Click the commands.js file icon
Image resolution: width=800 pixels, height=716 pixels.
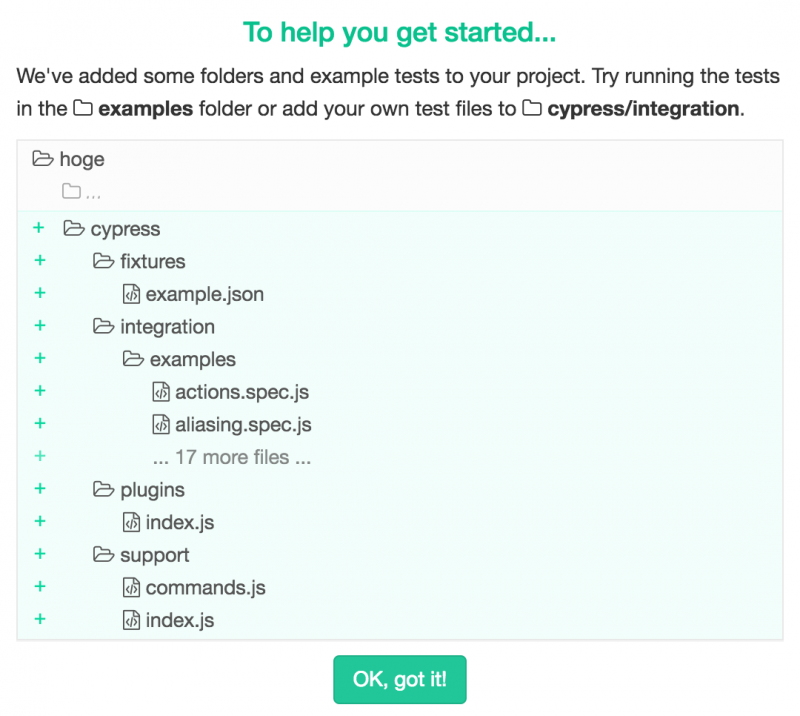point(131,588)
